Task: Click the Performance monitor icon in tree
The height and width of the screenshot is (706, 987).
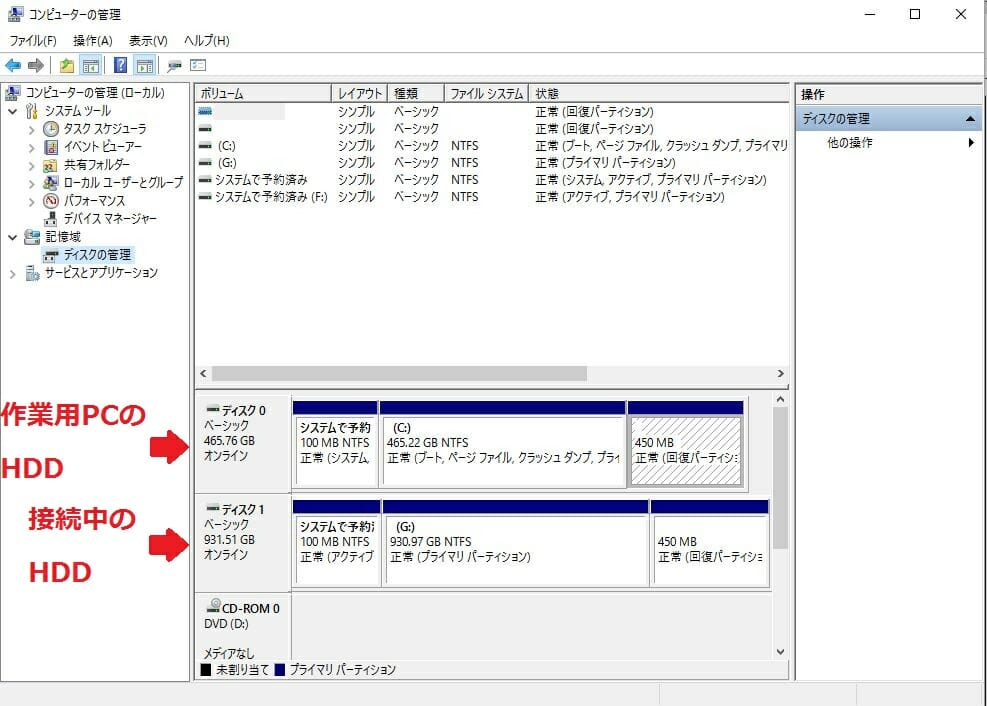Action: tap(51, 201)
